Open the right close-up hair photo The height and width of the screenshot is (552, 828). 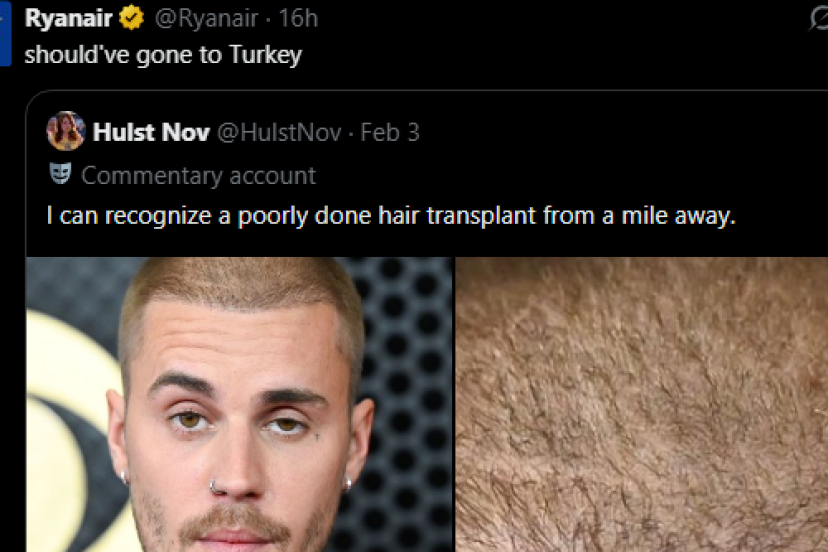pos(642,405)
